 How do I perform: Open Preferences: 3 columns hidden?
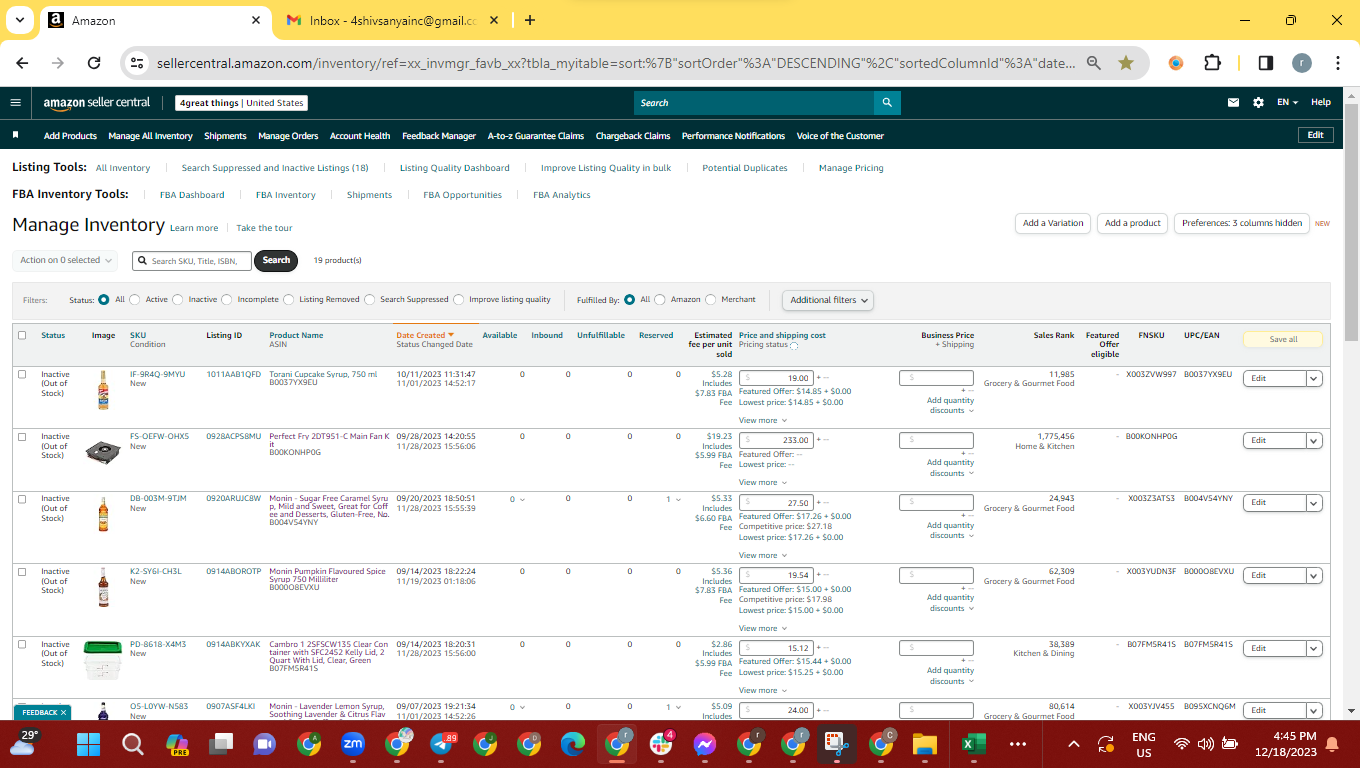pos(1242,223)
